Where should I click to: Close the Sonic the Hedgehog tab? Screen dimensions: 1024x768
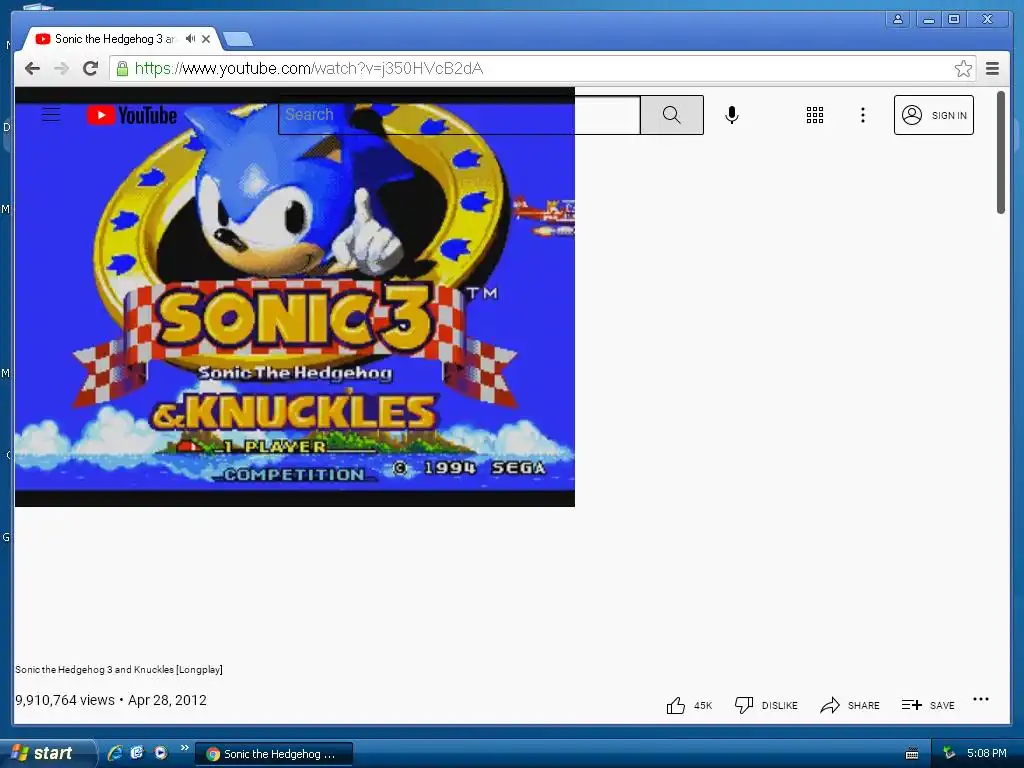(x=206, y=39)
